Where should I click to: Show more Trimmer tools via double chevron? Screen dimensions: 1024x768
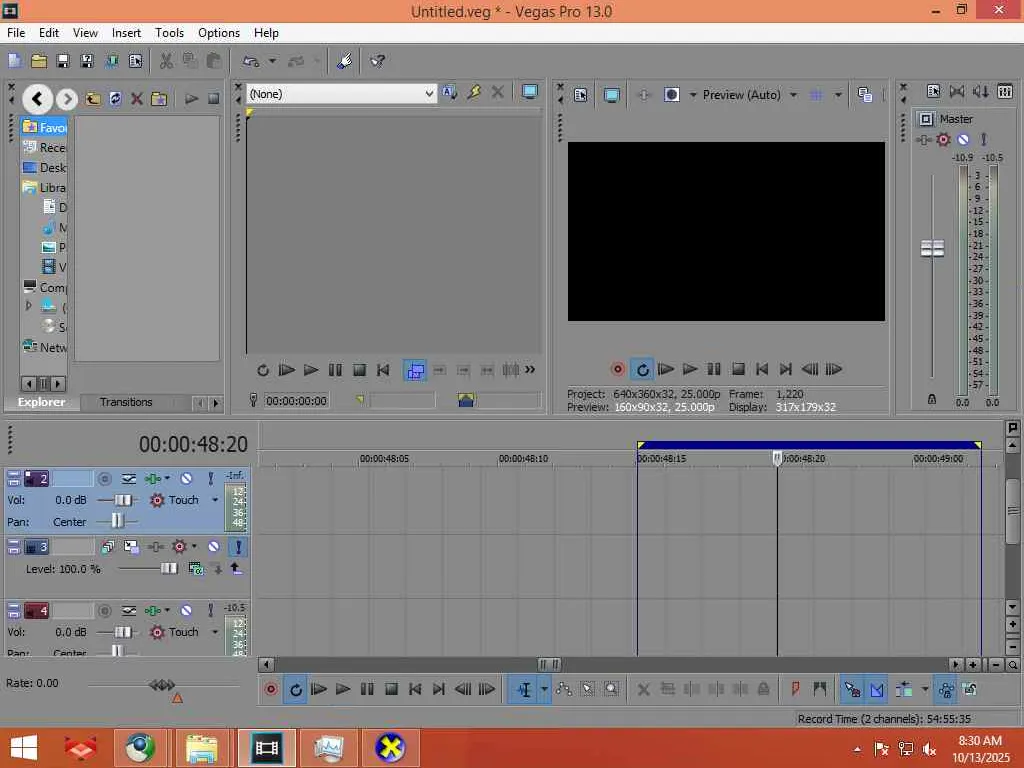pos(530,370)
